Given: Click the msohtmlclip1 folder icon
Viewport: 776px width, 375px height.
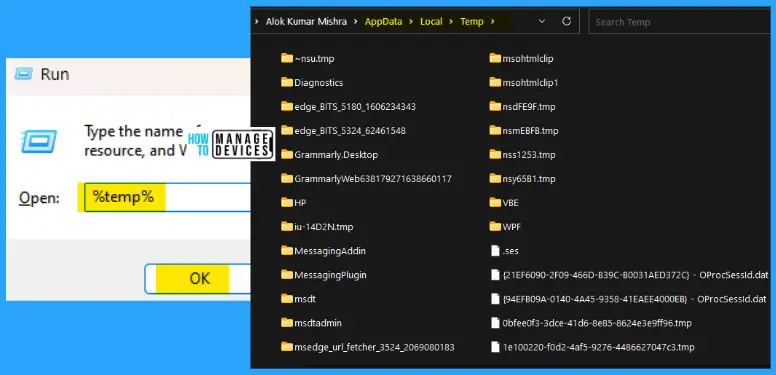Looking at the screenshot, I should 495,82.
